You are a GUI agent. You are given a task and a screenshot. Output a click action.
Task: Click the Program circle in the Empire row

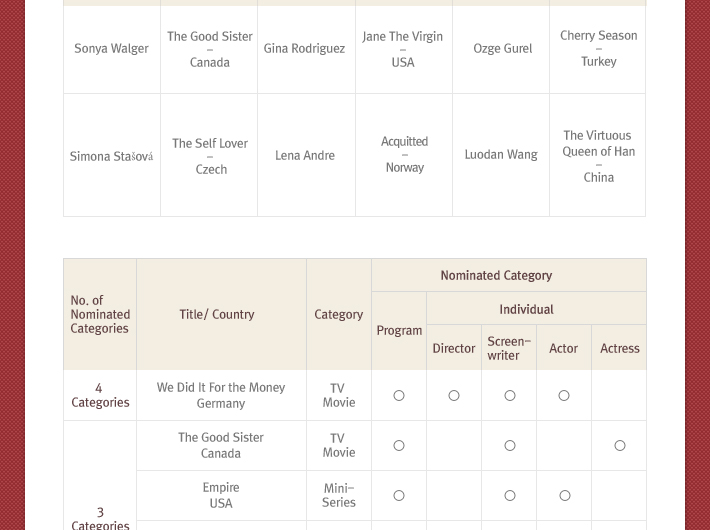[x=399, y=496]
